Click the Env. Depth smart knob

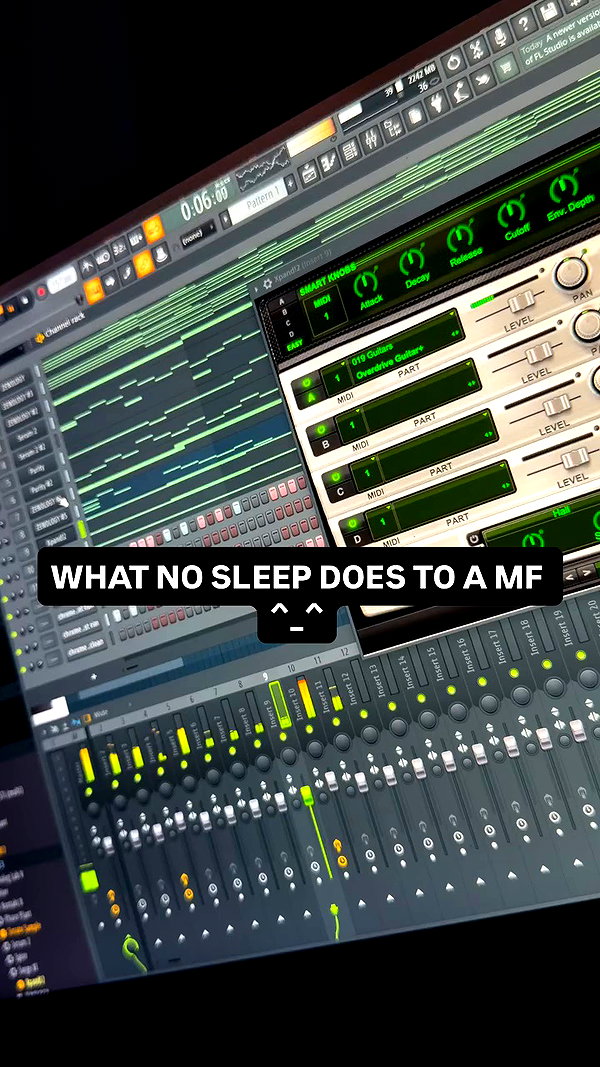[x=563, y=188]
